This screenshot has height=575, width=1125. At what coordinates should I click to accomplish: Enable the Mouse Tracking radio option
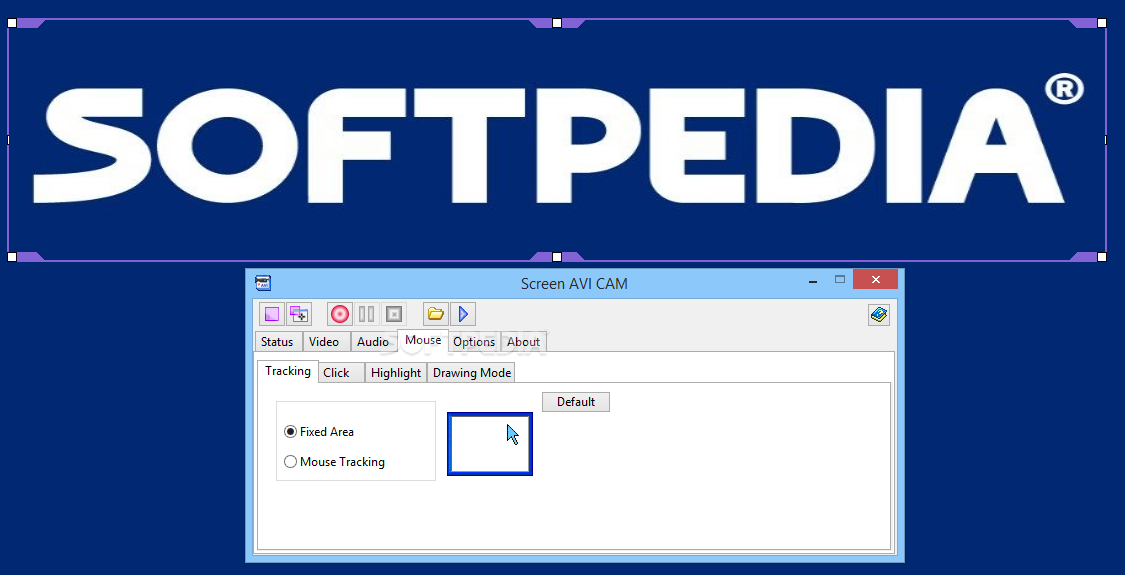click(334, 462)
